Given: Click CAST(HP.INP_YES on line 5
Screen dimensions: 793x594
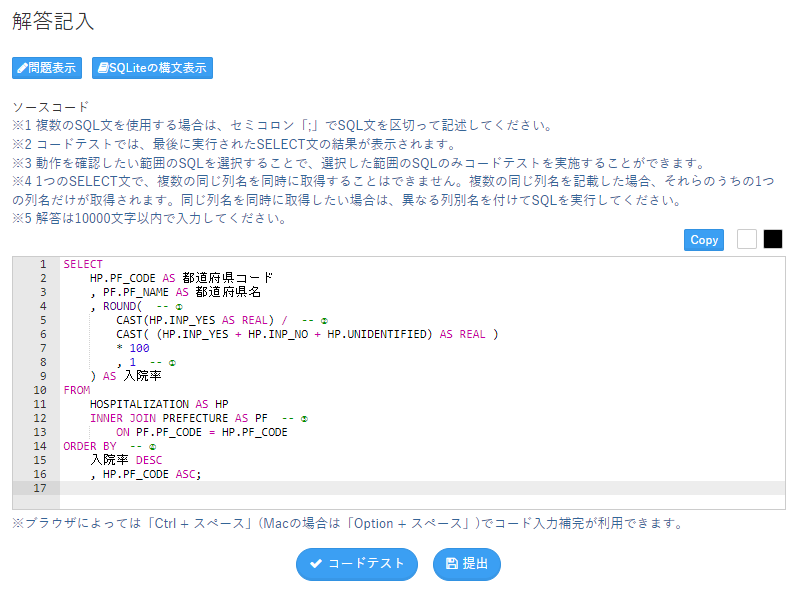Looking at the screenshot, I should coord(165,321).
